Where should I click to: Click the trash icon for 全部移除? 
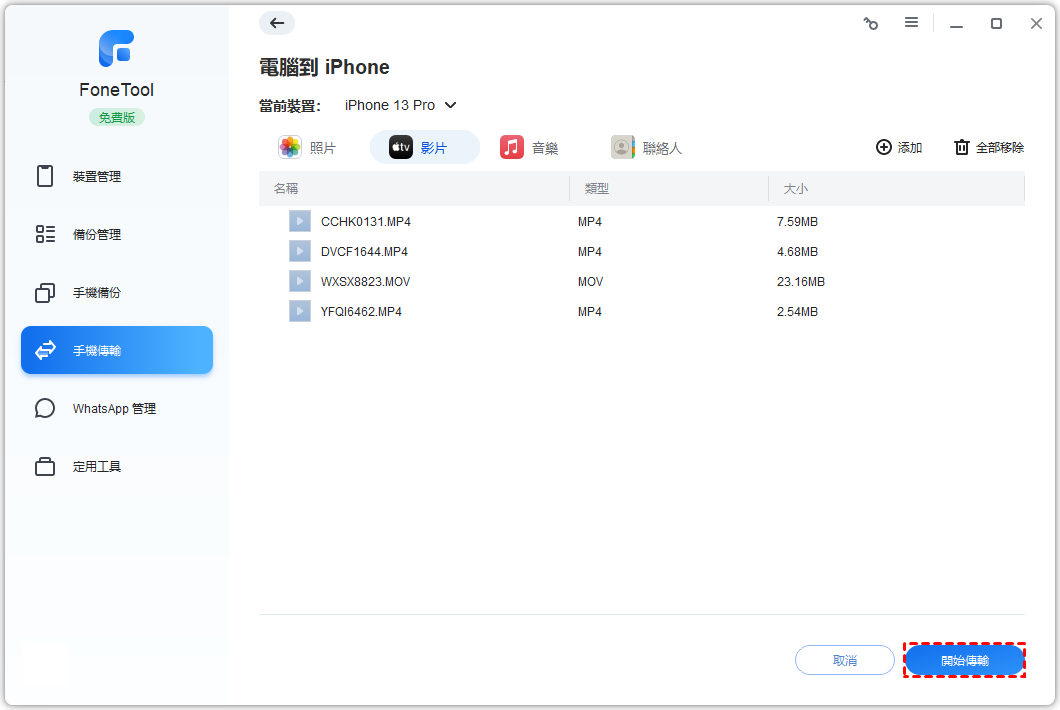click(962, 147)
